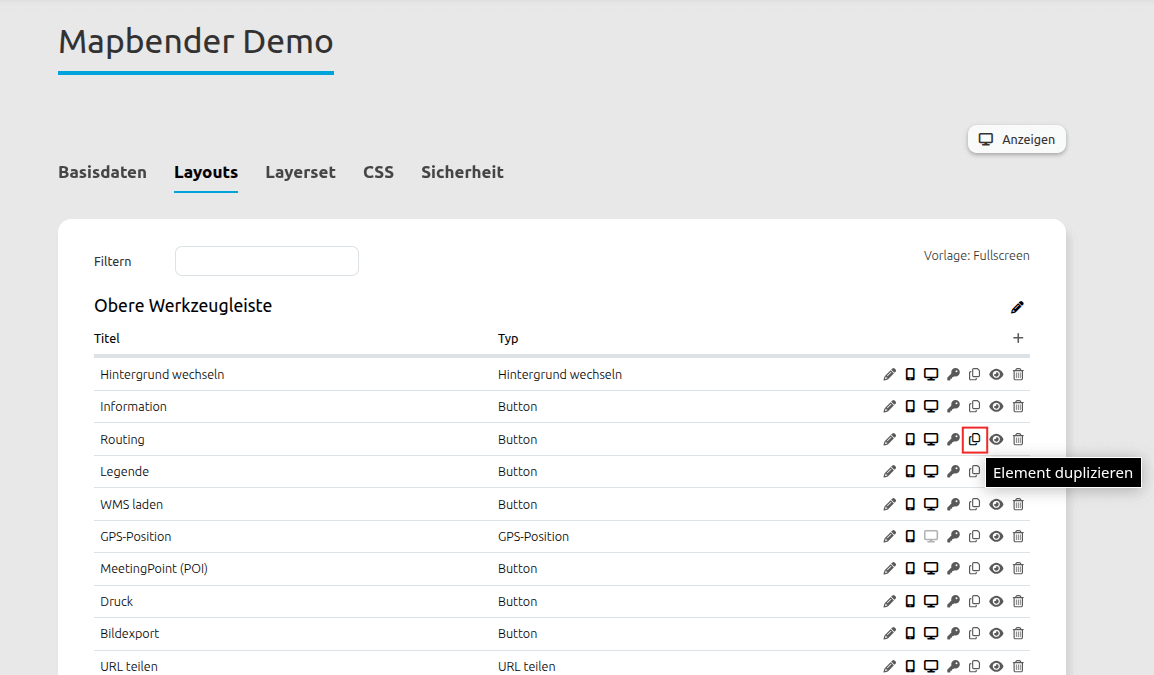Delete the Information element
The width and height of the screenshot is (1154, 675).
coord(1018,407)
